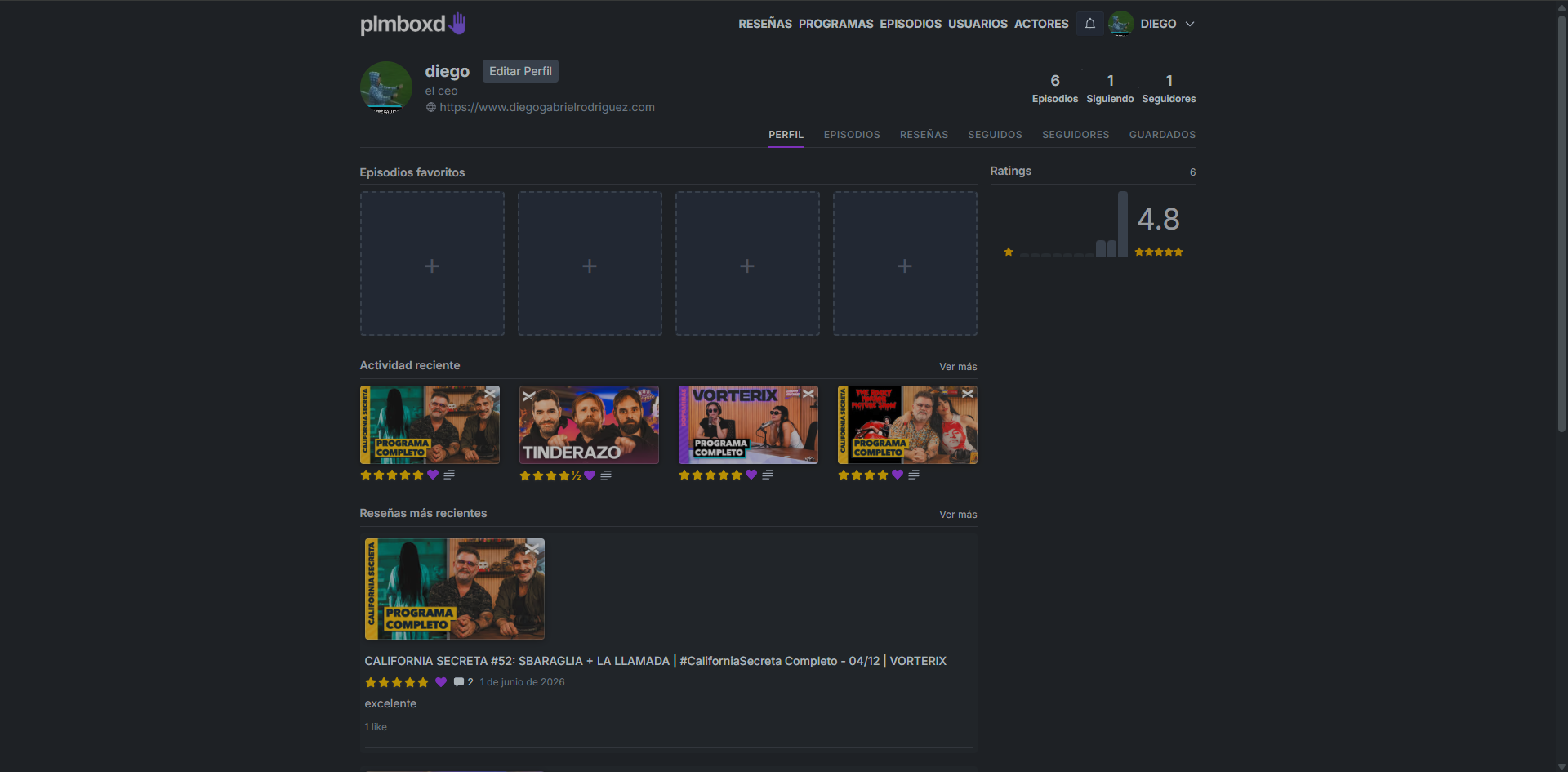This screenshot has height=772, width=1568.
Task: Add a second favorite episode via the plus slot
Action: click(x=590, y=263)
